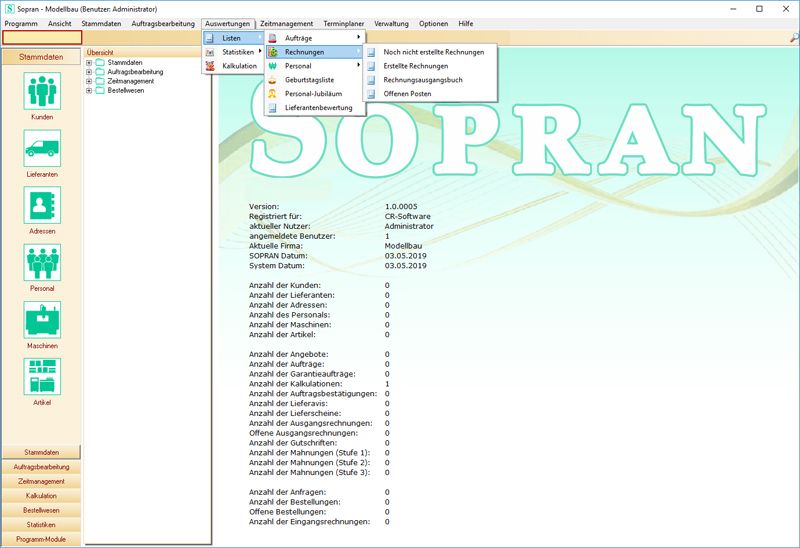Open the Maschinen machine icon
800x548 pixels.
click(x=42, y=319)
